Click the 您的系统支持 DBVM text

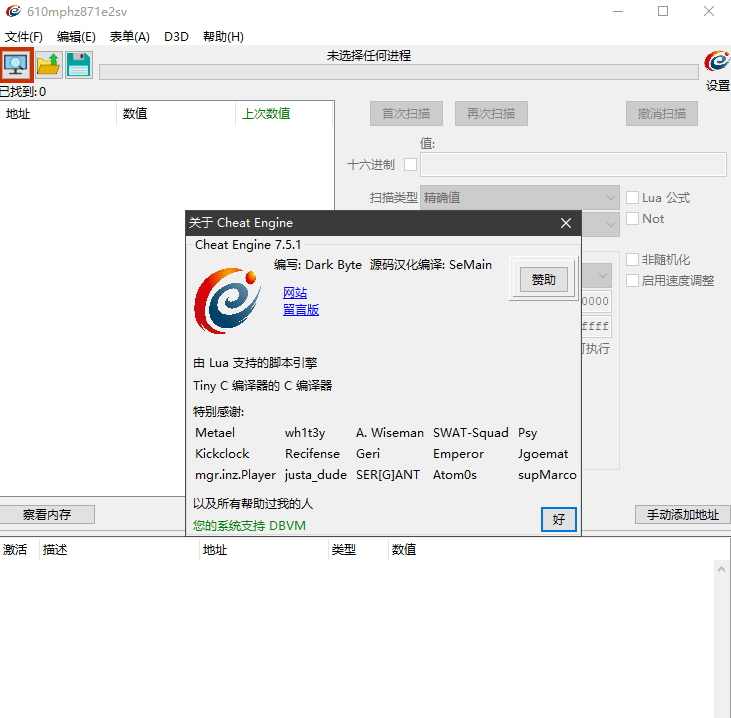pyautogui.click(x=249, y=526)
